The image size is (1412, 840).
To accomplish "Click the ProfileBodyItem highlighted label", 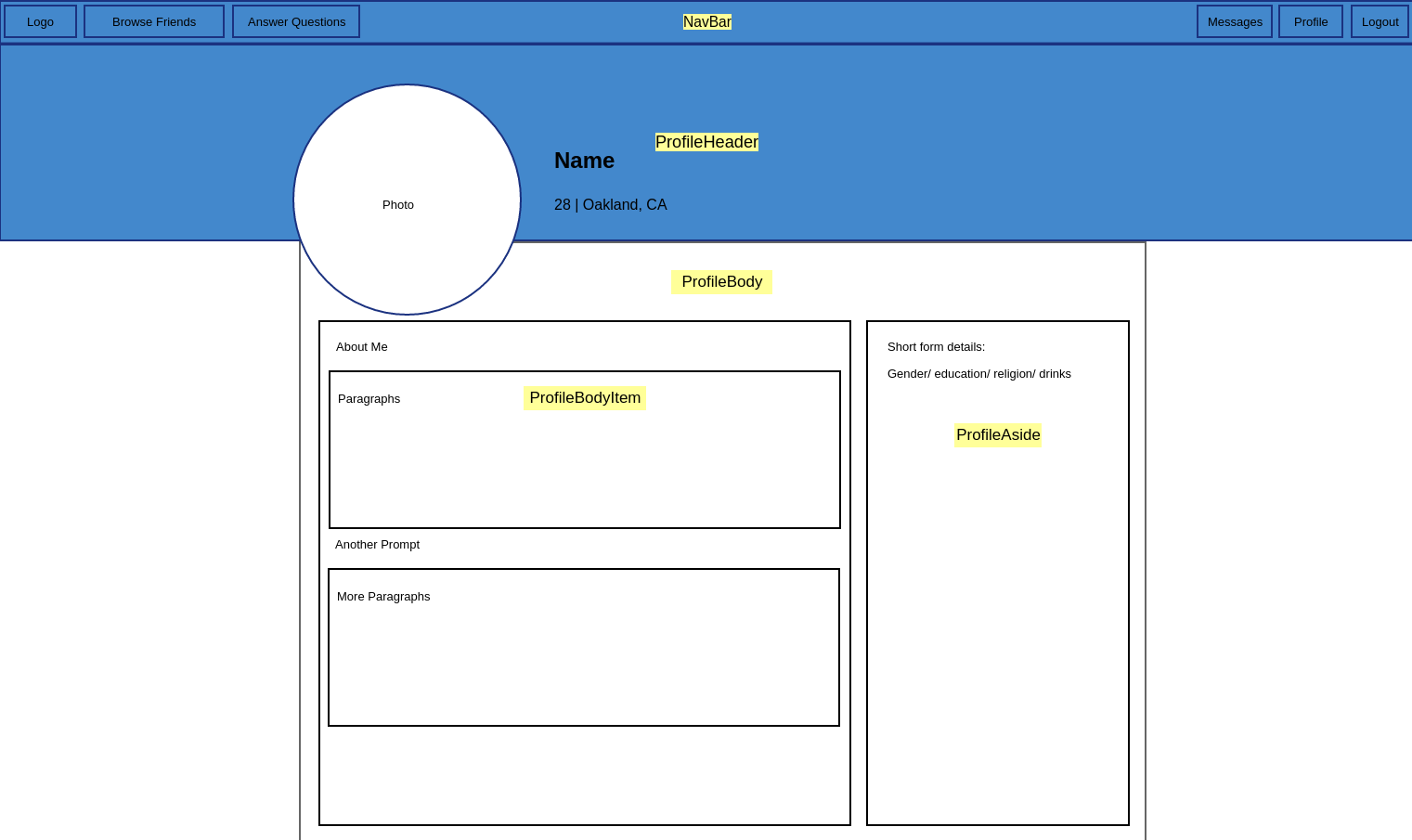I will tap(585, 397).
